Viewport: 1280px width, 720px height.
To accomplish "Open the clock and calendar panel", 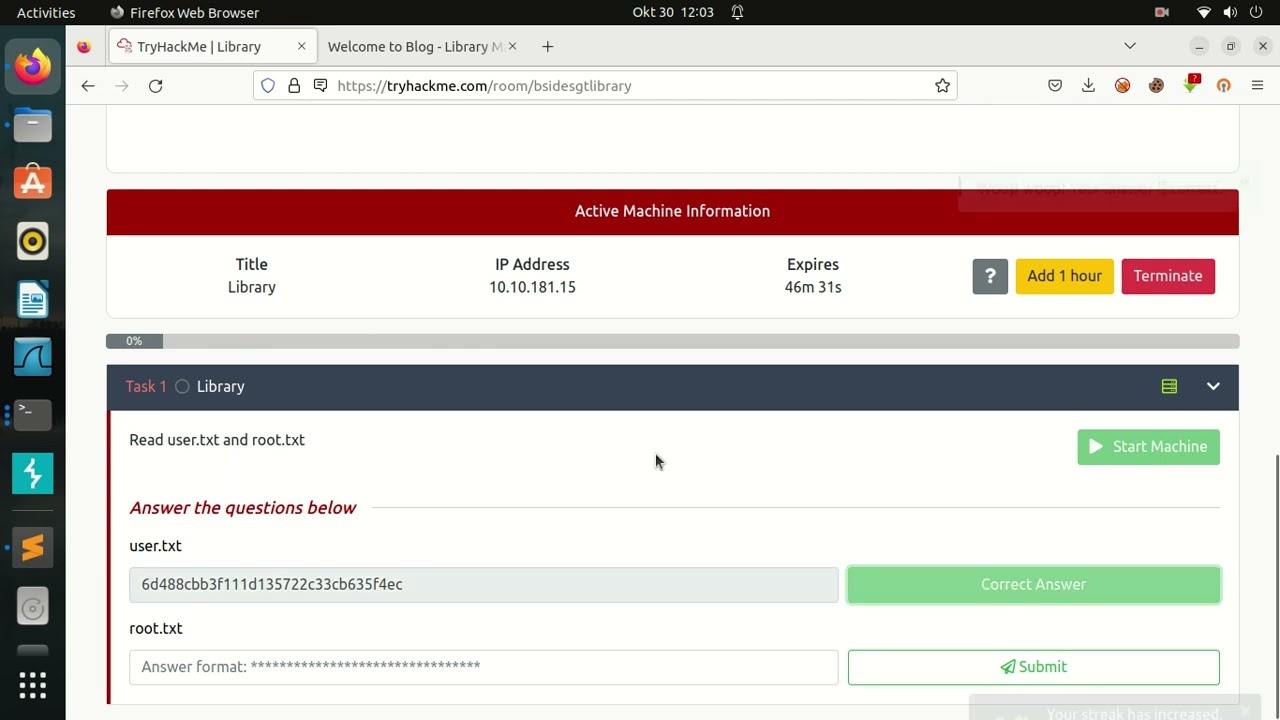I will (x=673, y=13).
